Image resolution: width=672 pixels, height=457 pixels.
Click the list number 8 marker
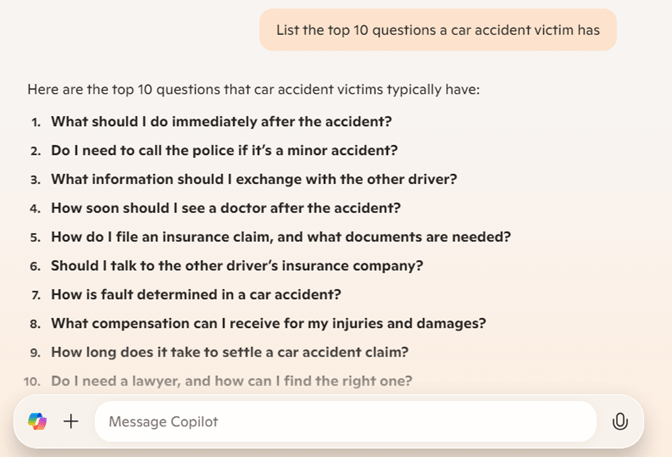tap(36, 324)
